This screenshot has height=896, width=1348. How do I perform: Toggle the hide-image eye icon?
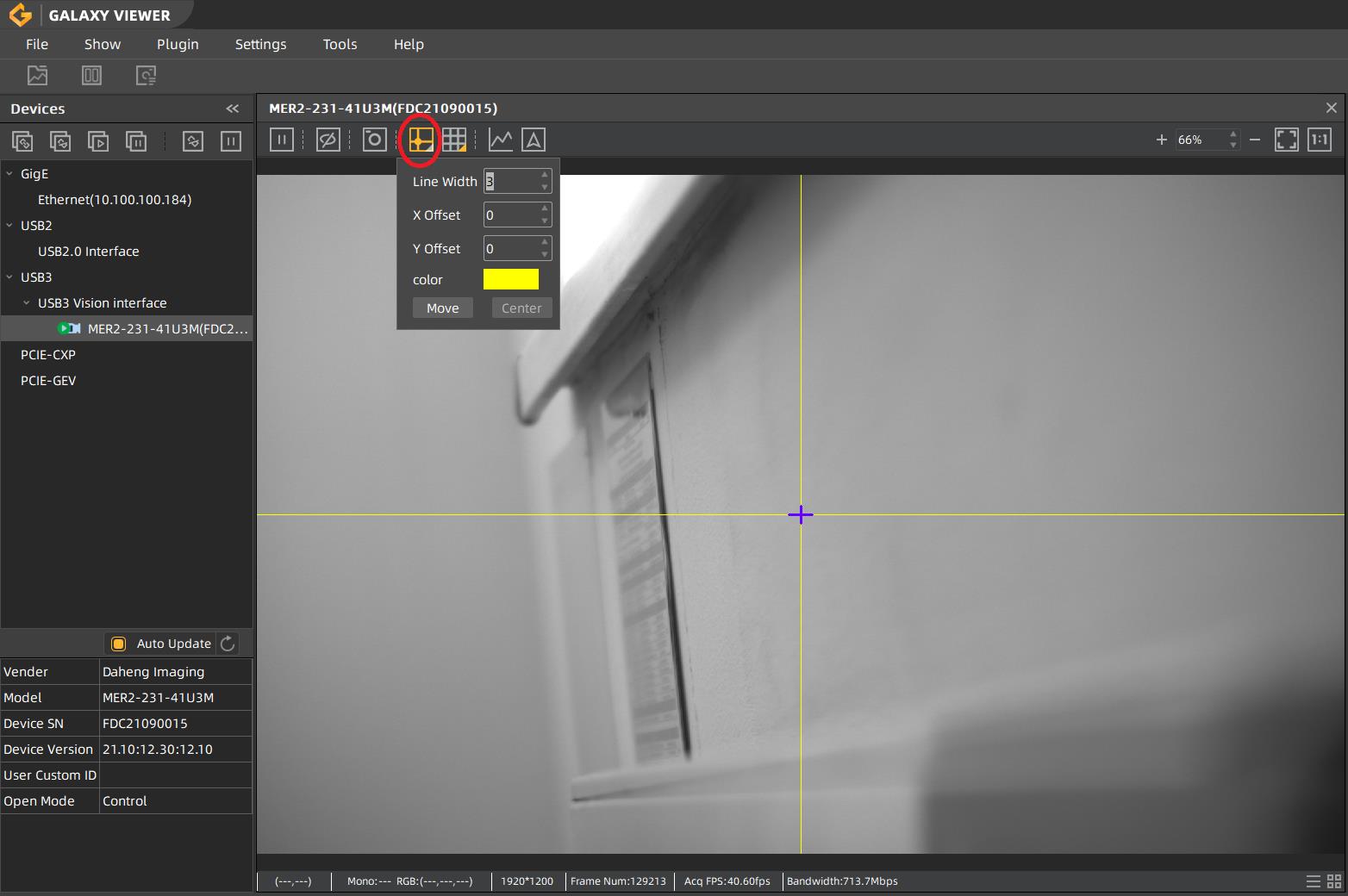point(328,140)
